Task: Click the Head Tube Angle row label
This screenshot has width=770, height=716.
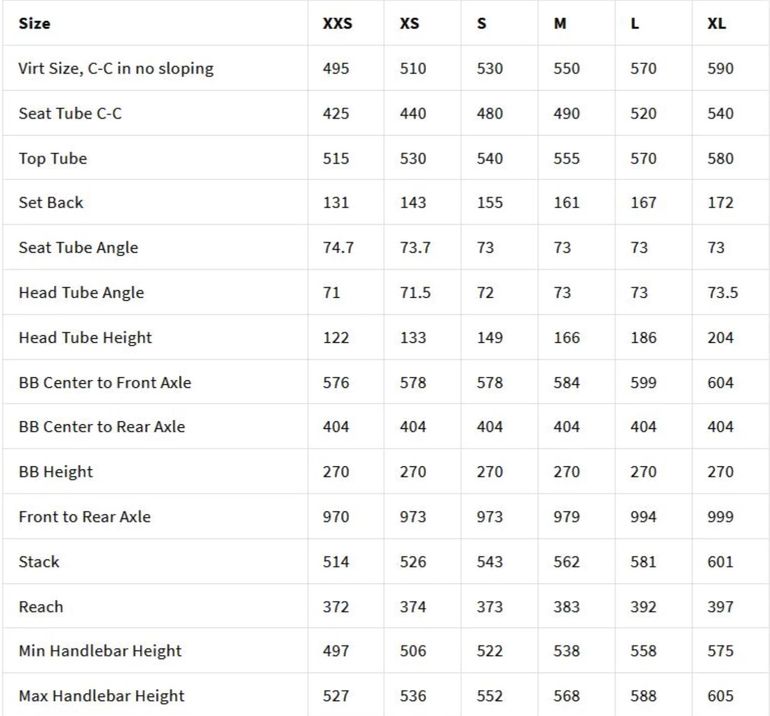Action: tap(81, 292)
